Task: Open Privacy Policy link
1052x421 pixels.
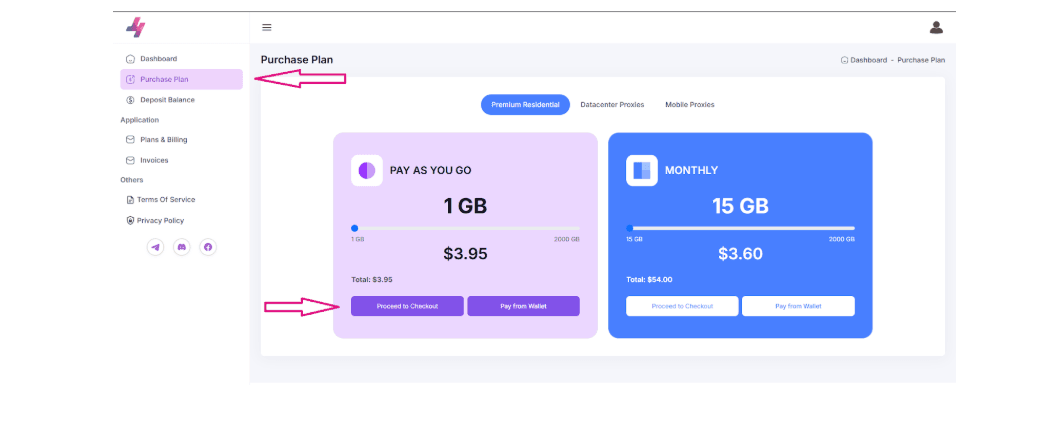Action: 160,220
